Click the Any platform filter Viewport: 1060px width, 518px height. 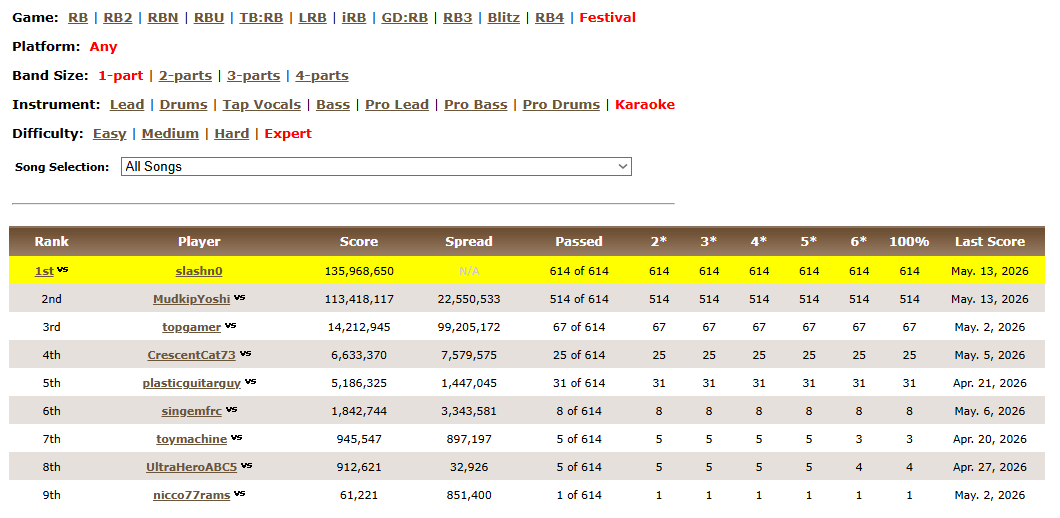(x=103, y=47)
